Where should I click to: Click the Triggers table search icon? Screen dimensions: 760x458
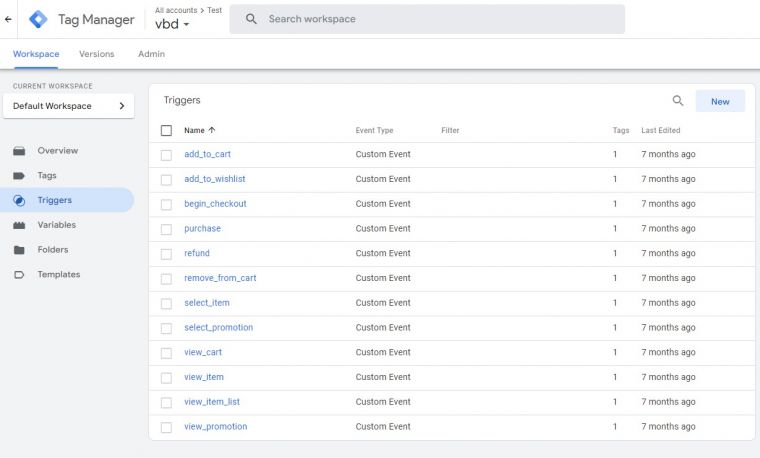point(678,101)
